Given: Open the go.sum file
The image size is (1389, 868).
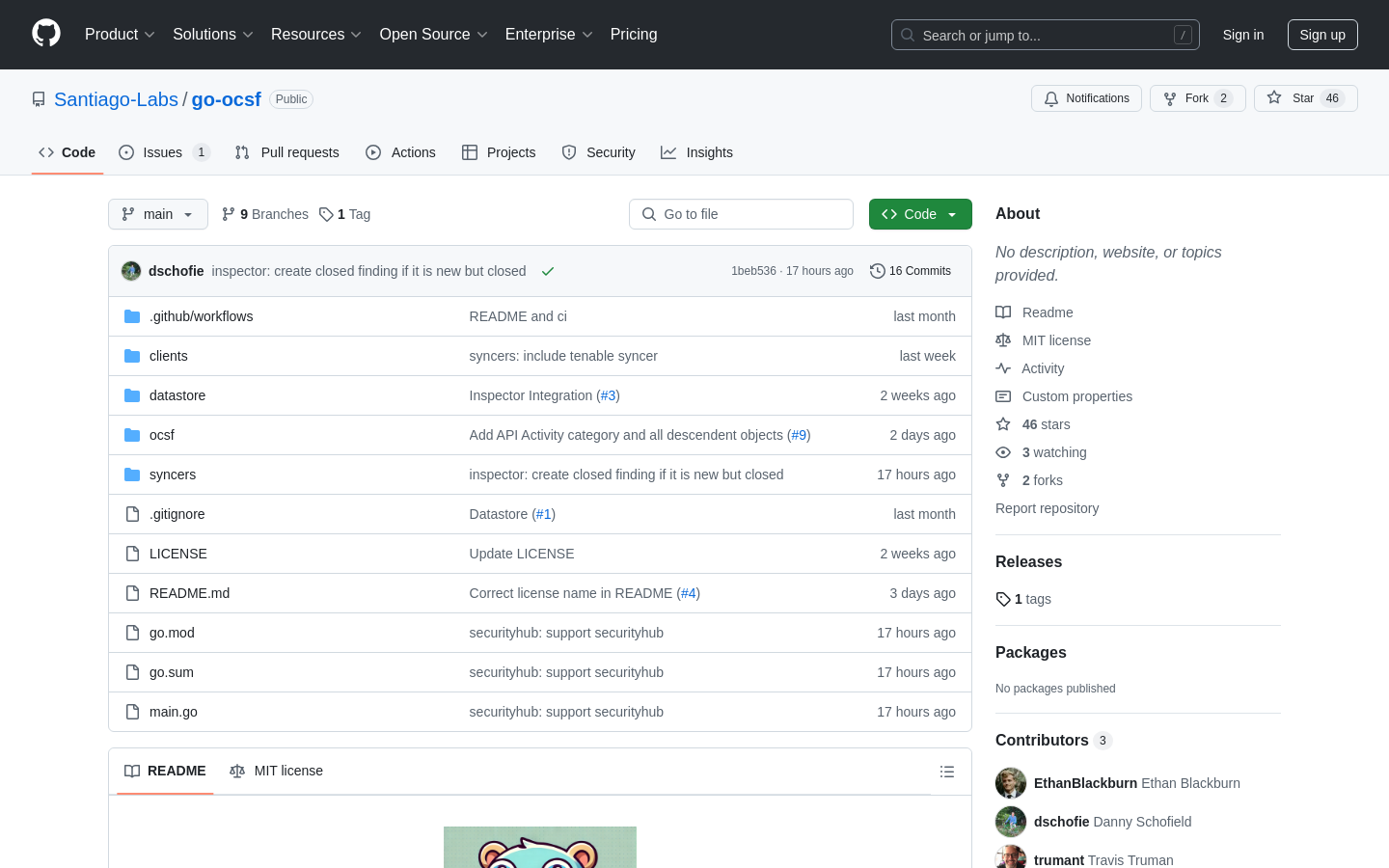Looking at the screenshot, I should pos(172,672).
